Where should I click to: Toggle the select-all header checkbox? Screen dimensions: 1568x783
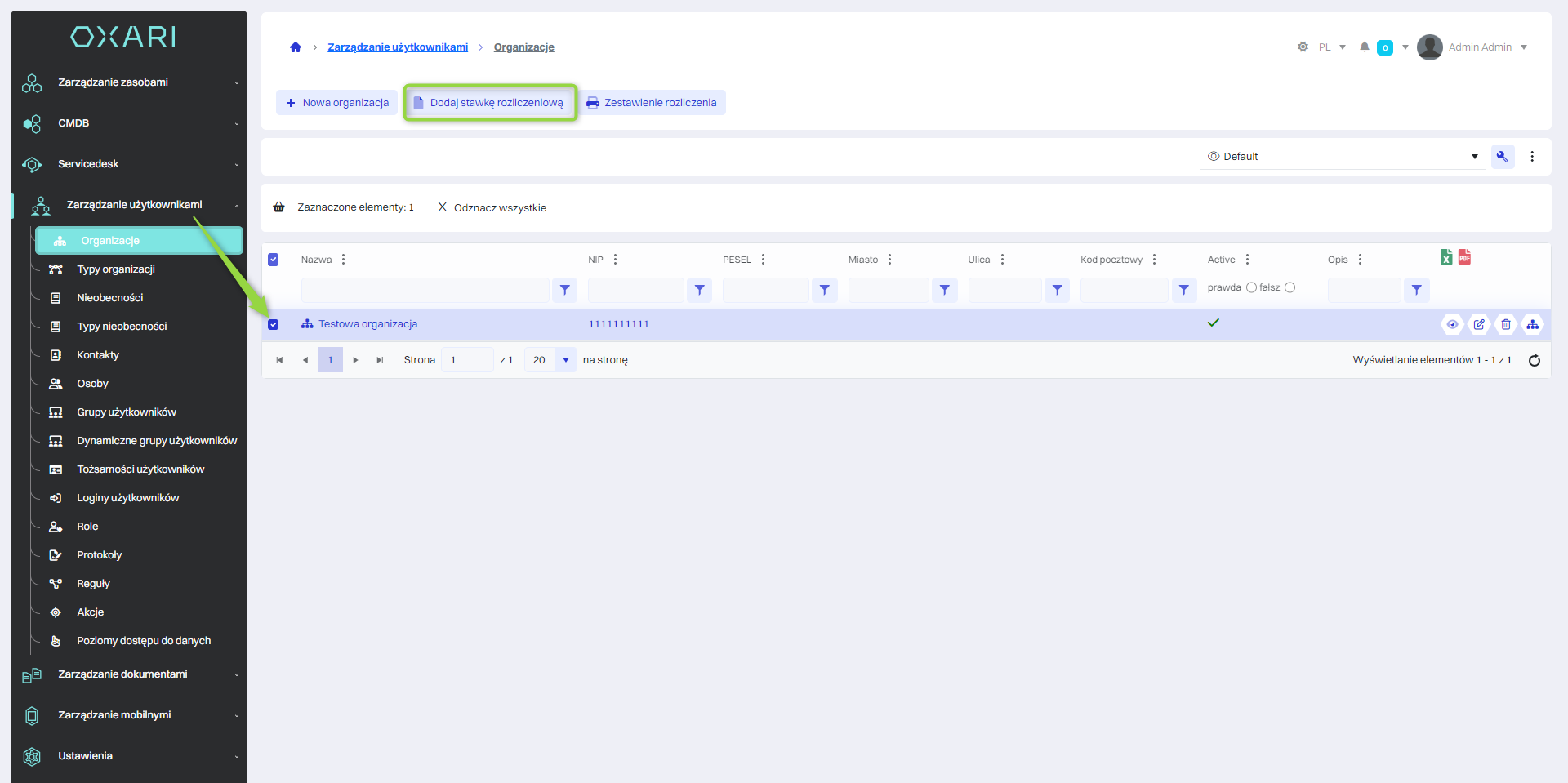tap(274, 260)
